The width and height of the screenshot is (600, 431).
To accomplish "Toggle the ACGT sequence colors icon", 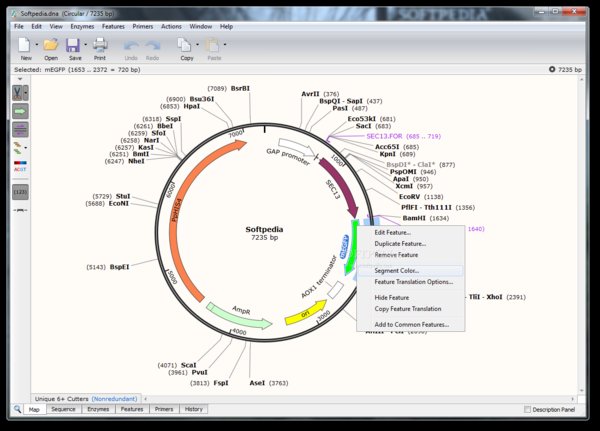I will (20, 168).
